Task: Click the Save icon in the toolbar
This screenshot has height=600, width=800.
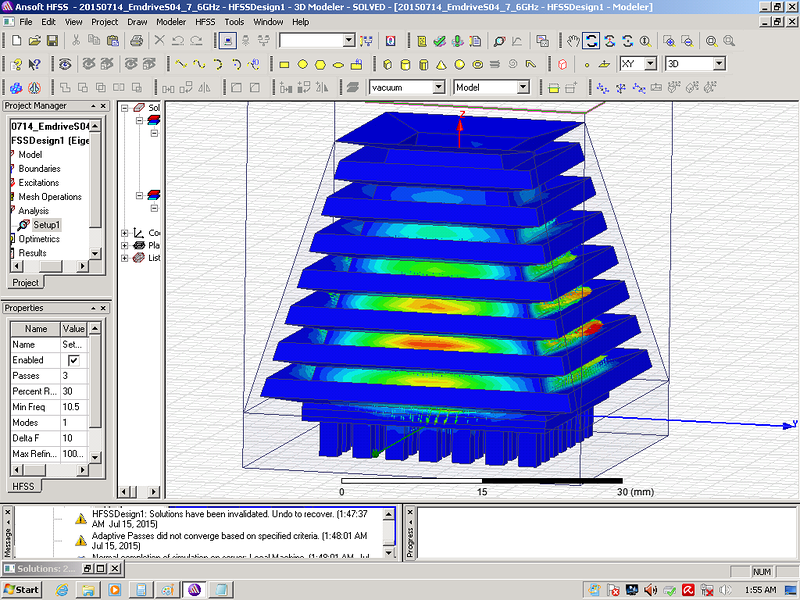Action: pos(54,41)
